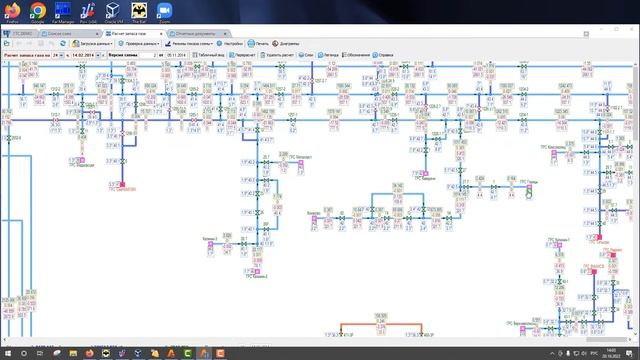
Task: Open Zoom desktop shortcut
Action: click(x=164, y=12)
